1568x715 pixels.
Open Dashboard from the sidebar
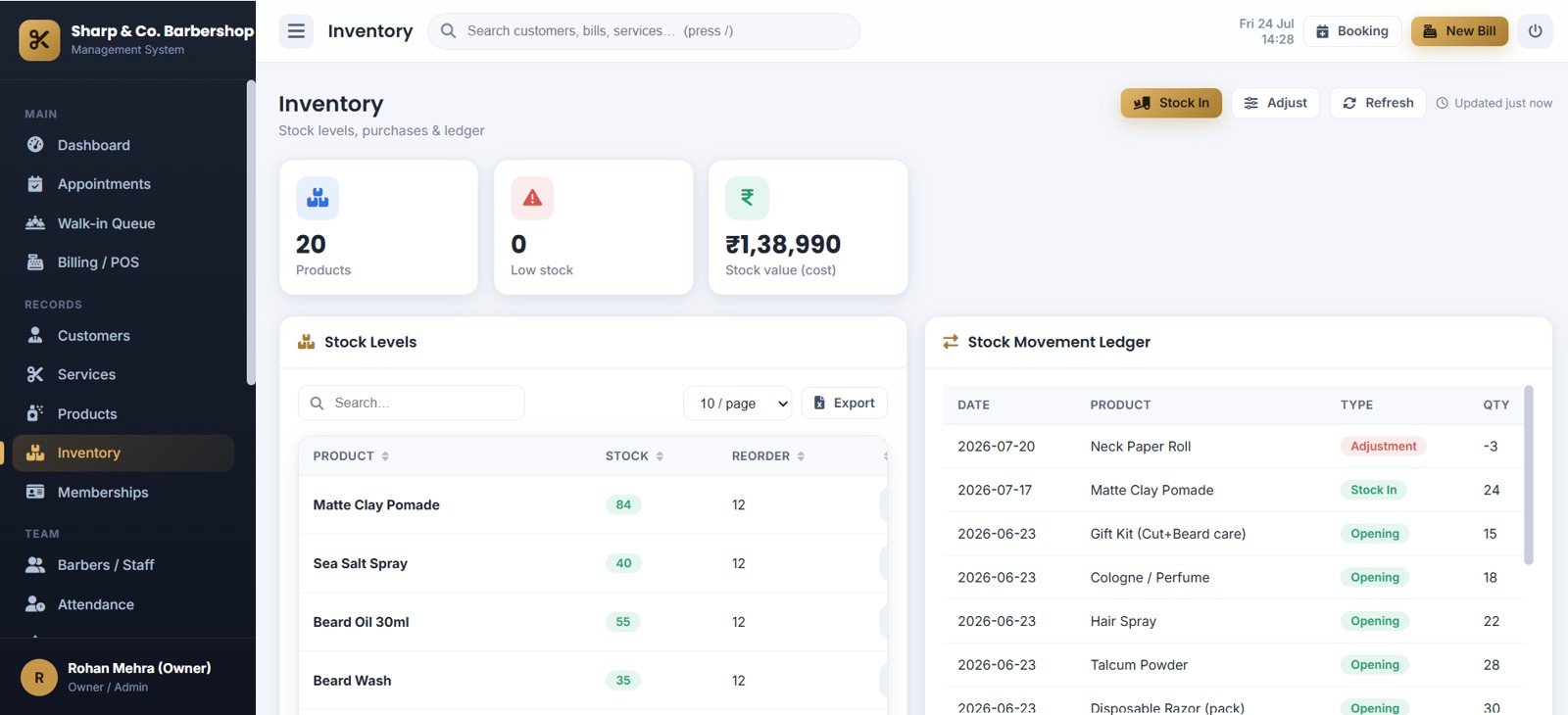point(123,145)
